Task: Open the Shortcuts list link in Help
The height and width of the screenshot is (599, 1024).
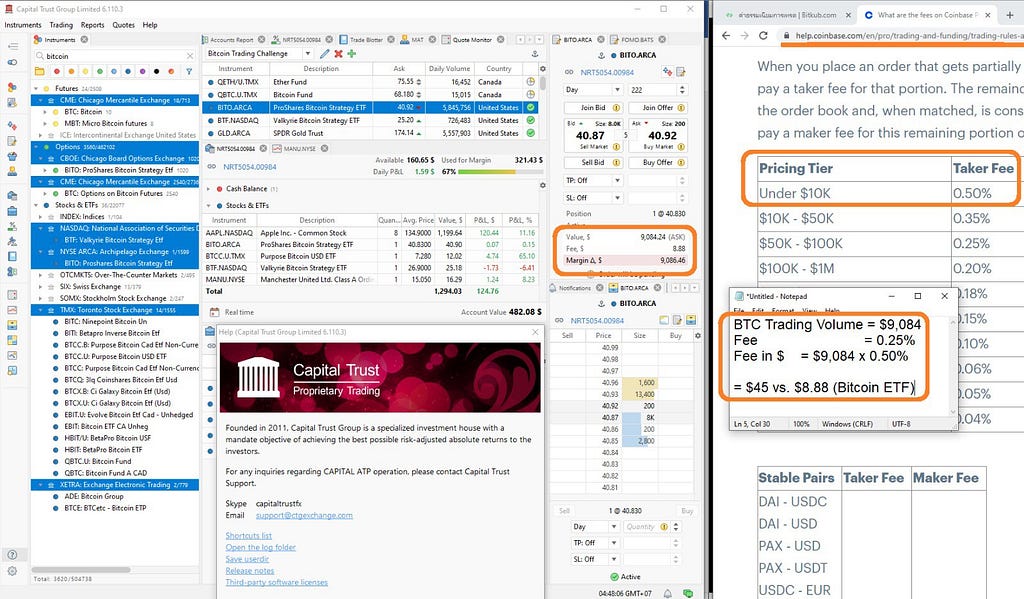Action: 248,536
